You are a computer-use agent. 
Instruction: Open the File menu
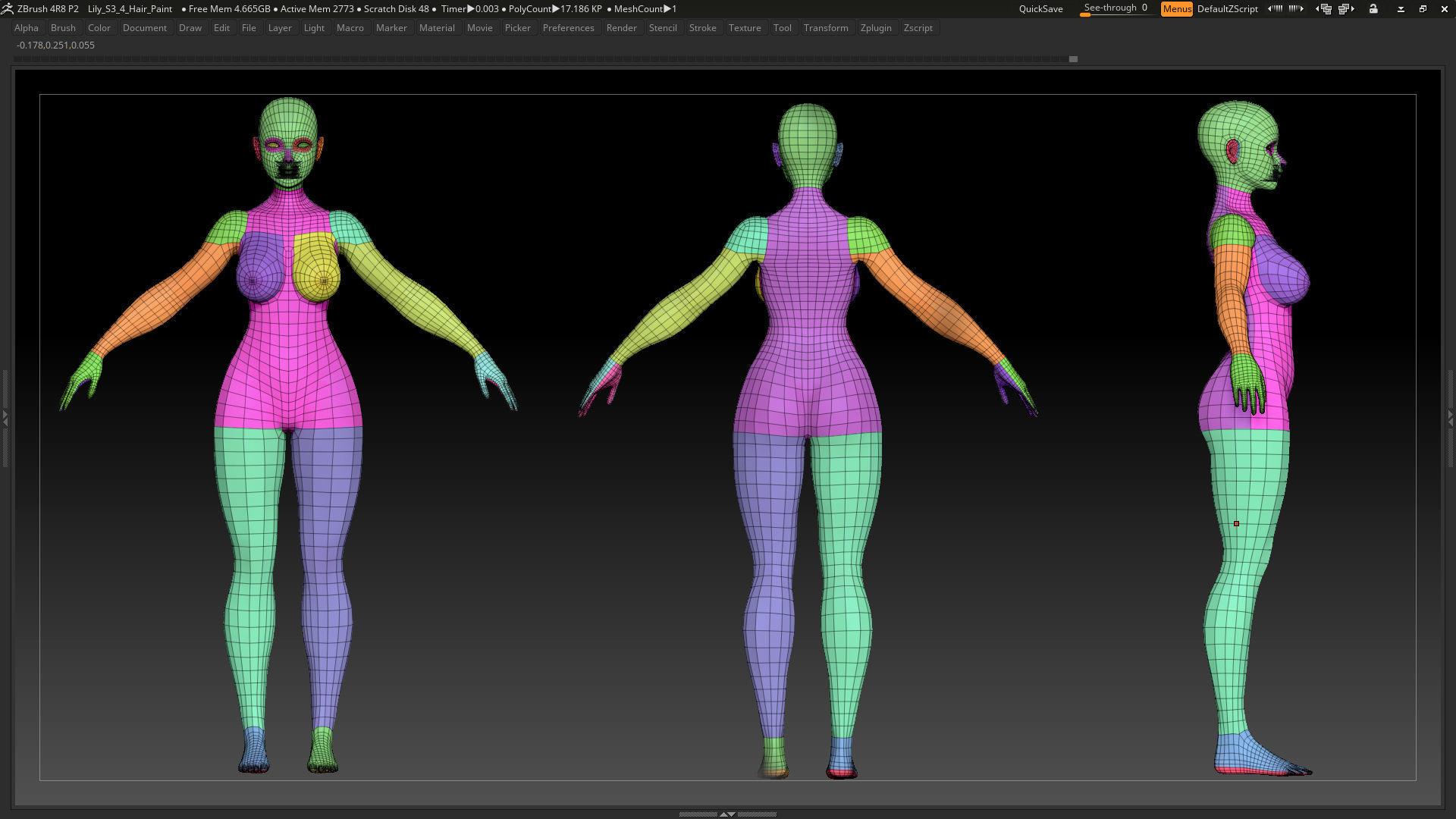coord(249,28)
